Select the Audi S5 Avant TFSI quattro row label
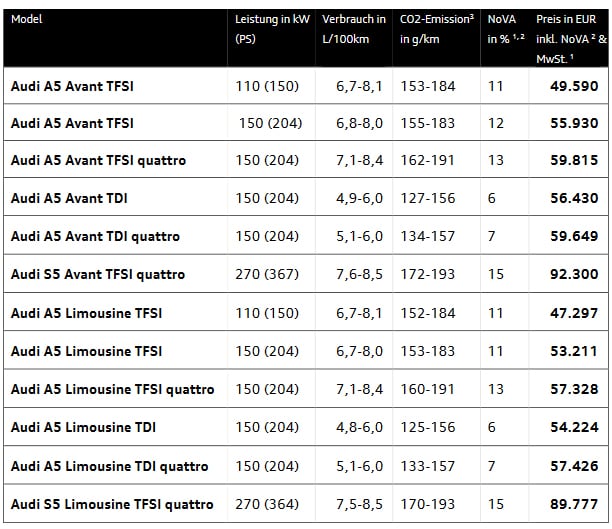The width and height of the screenshot is (612, 529). click(98, 275)
